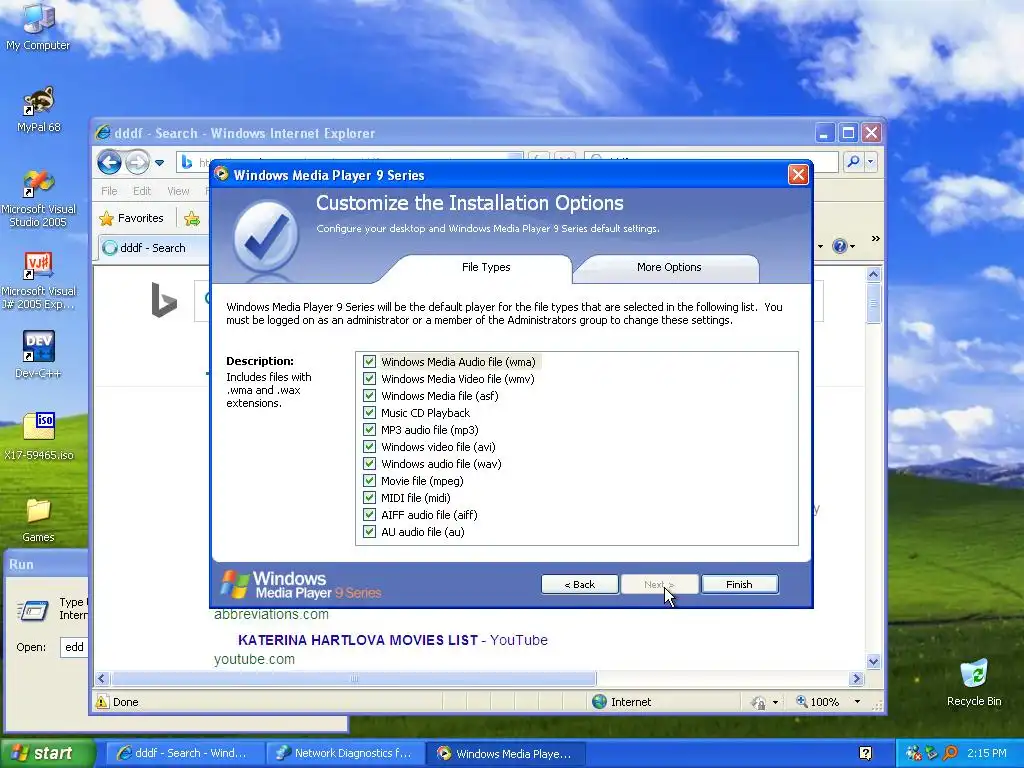Open the Edit menu in Internet Explorer

pos(142,191)
